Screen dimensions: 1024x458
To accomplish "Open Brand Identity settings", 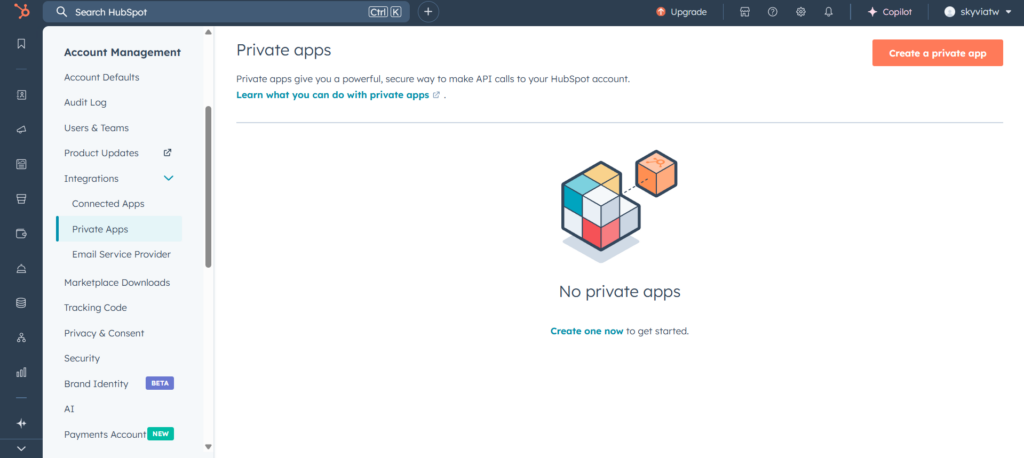I will pyautogui.click(x=96, y=384).
